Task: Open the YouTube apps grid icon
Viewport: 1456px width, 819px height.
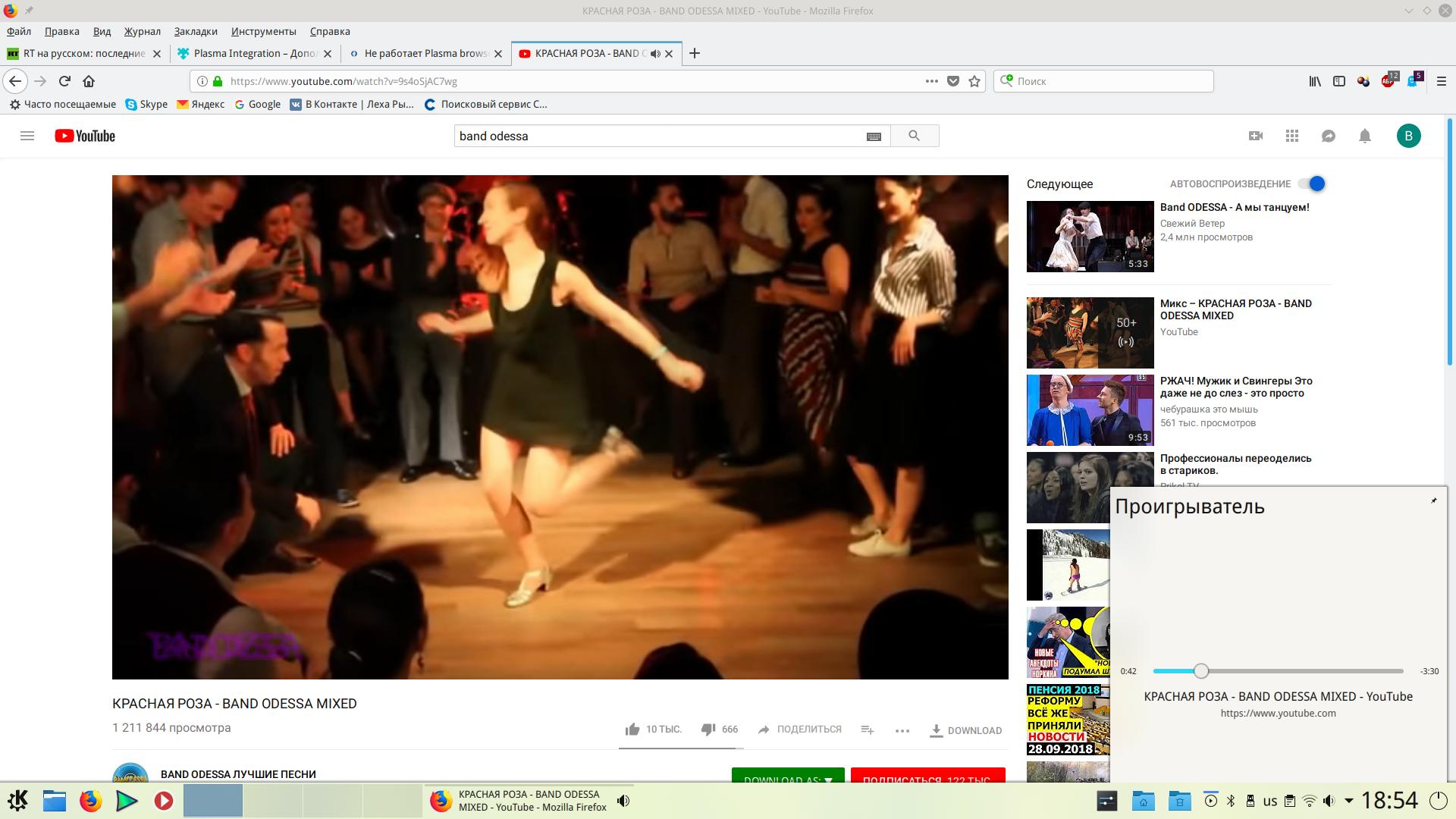Action: 1292,136
